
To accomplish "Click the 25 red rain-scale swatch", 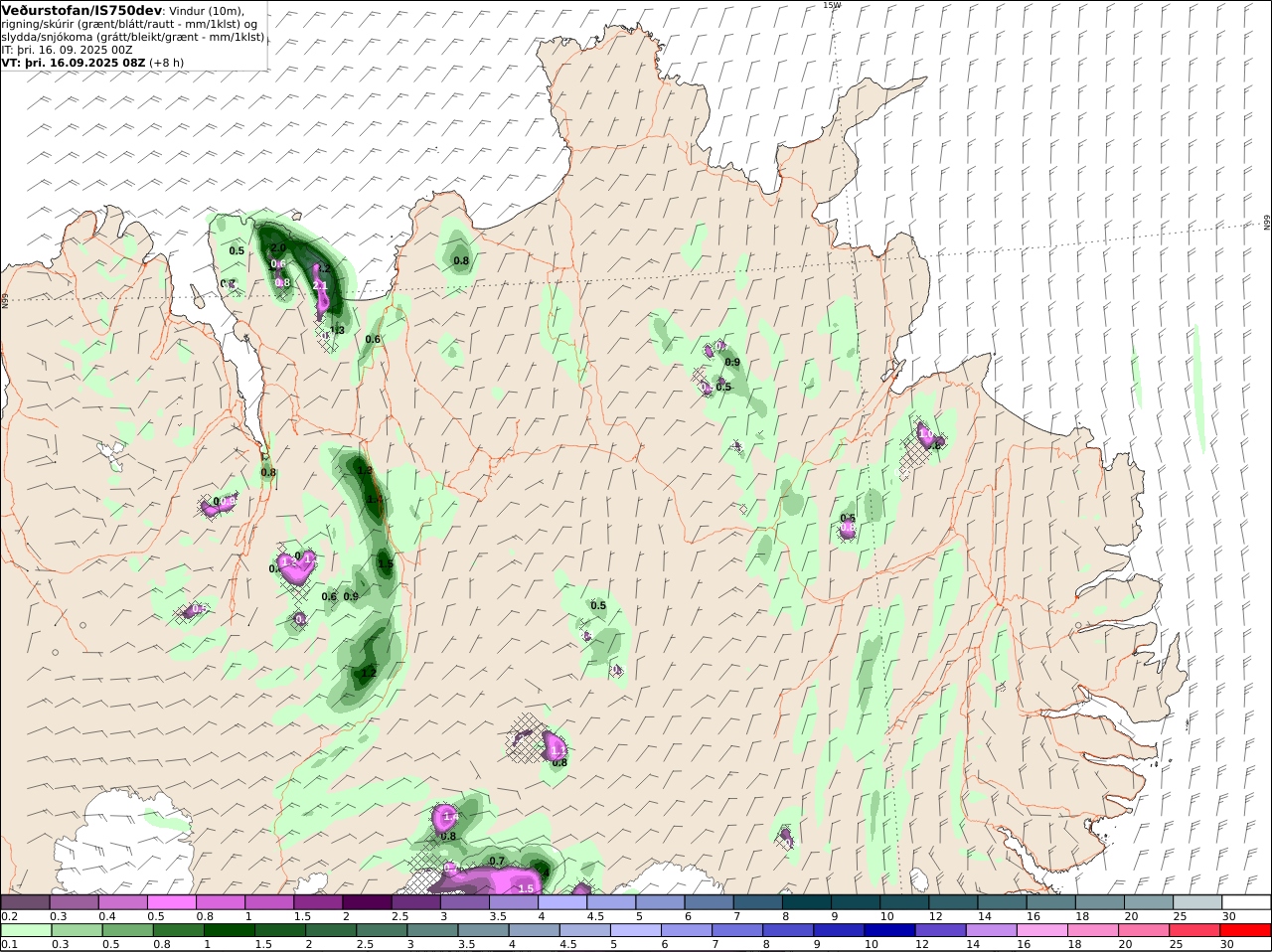I will [x=1195, y=930].
